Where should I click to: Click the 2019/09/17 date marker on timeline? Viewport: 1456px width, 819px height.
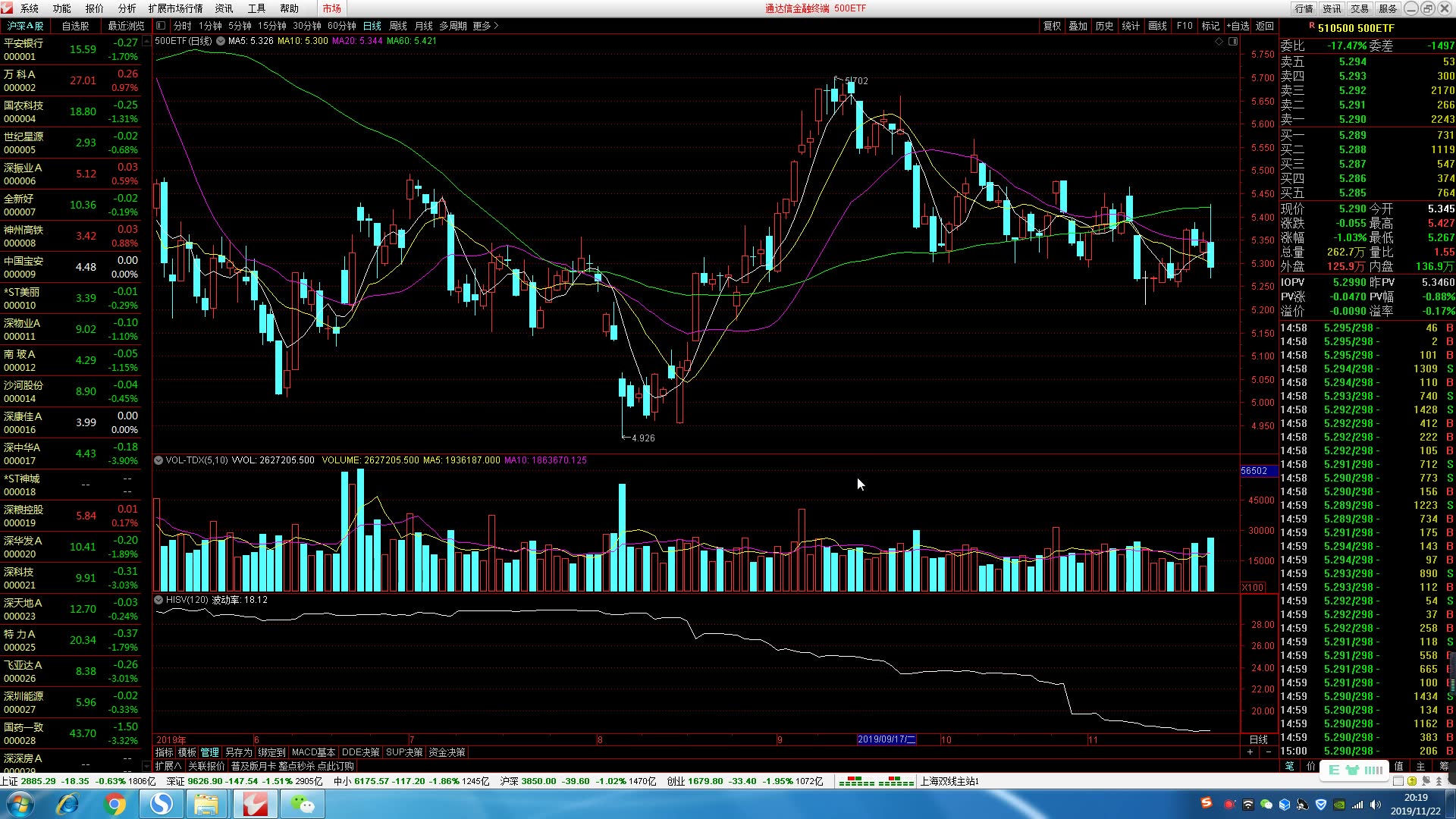coord(886,739)
